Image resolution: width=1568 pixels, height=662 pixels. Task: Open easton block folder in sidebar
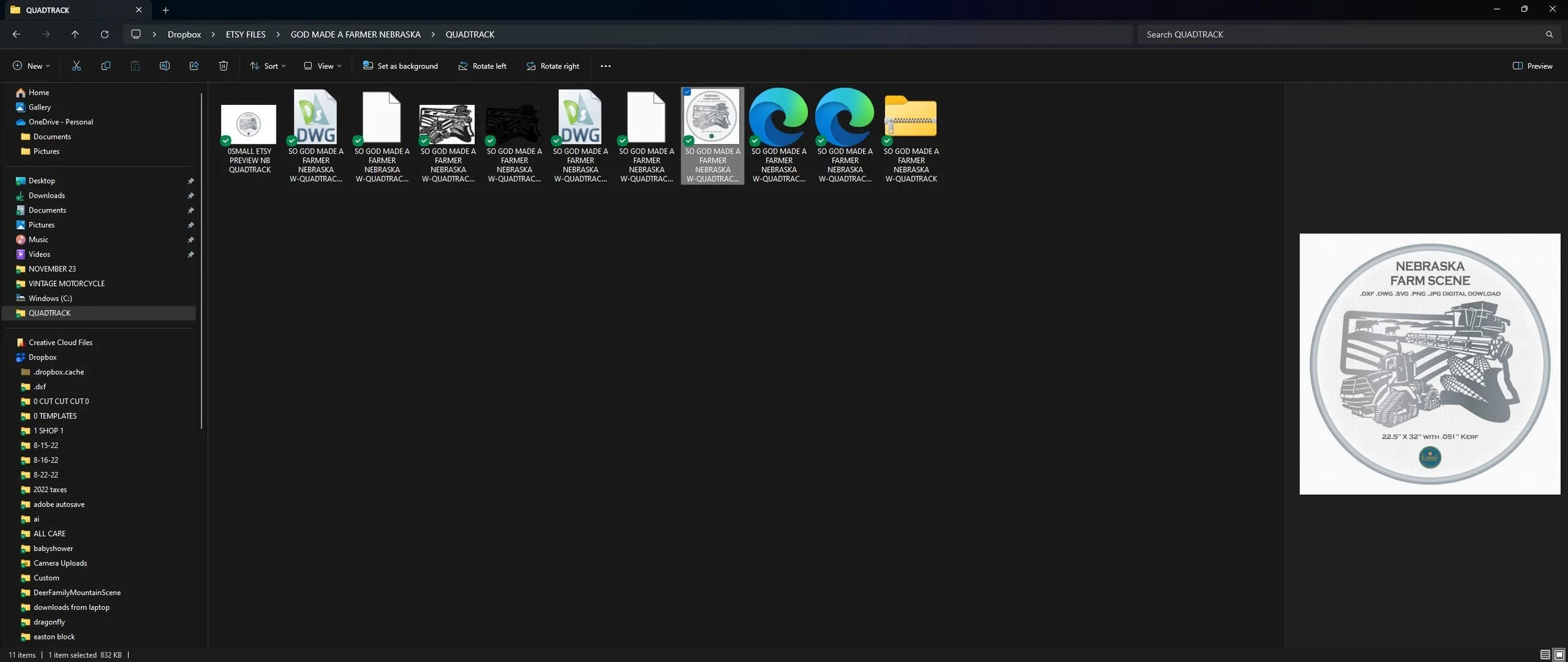click(54, 637)
